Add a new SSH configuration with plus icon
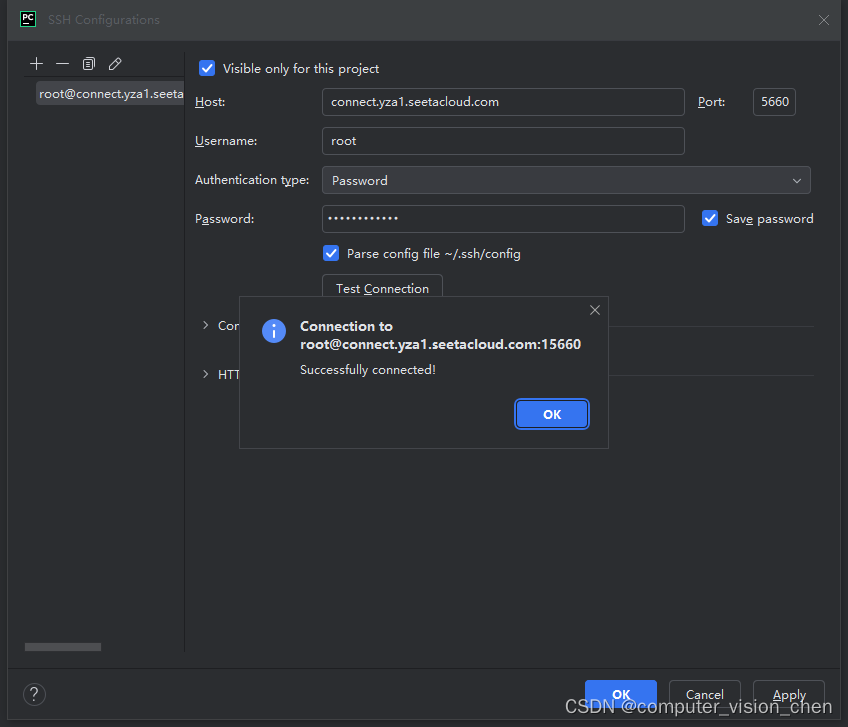 [x=36, y=64]
